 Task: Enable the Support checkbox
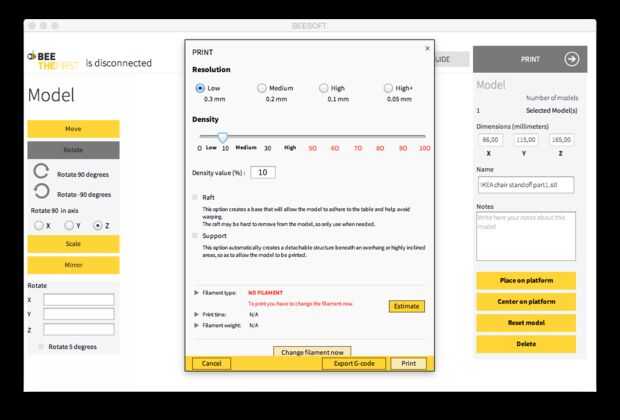click(x=195, y=236)
